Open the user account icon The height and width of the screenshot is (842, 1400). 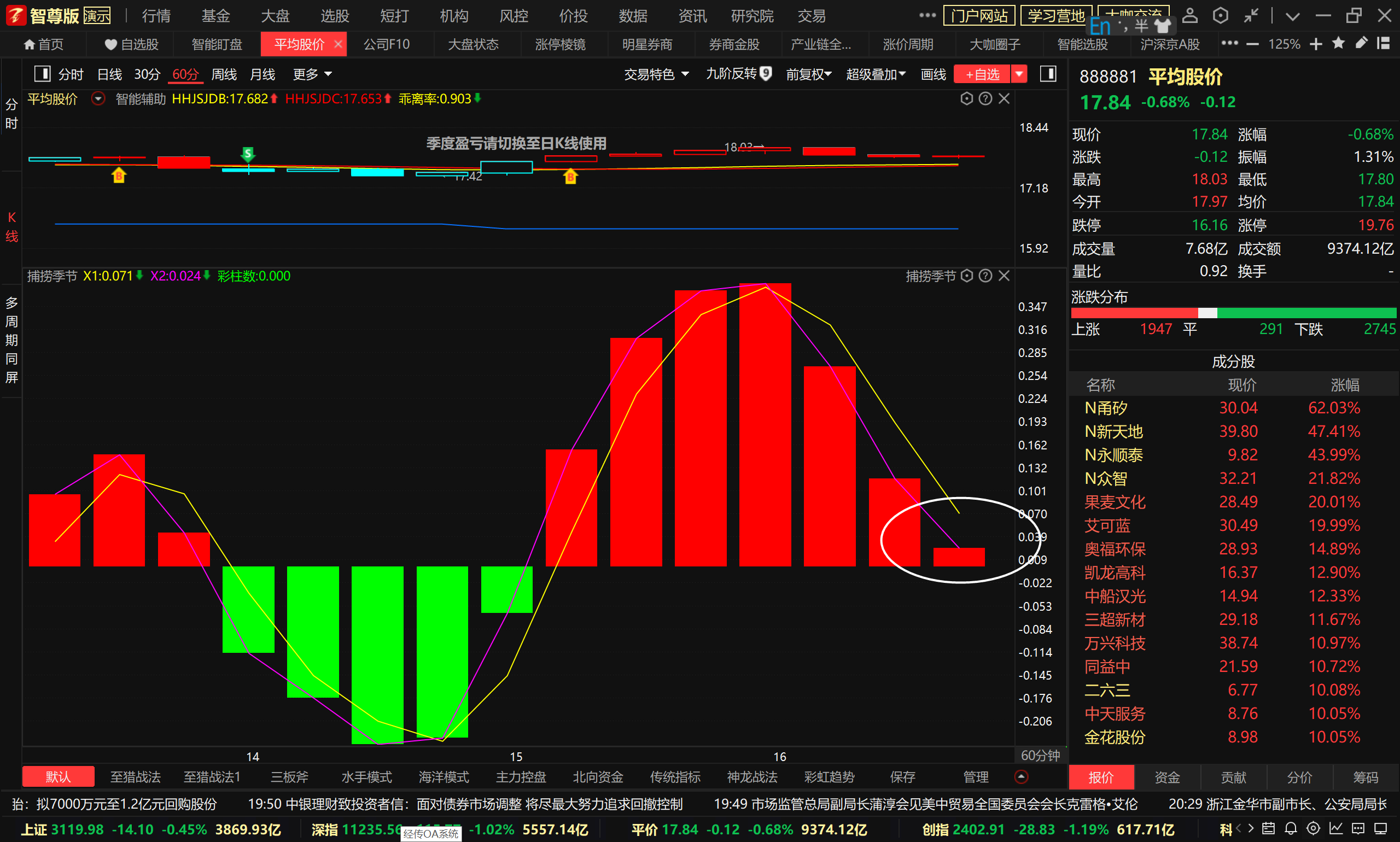point(1190,15)
